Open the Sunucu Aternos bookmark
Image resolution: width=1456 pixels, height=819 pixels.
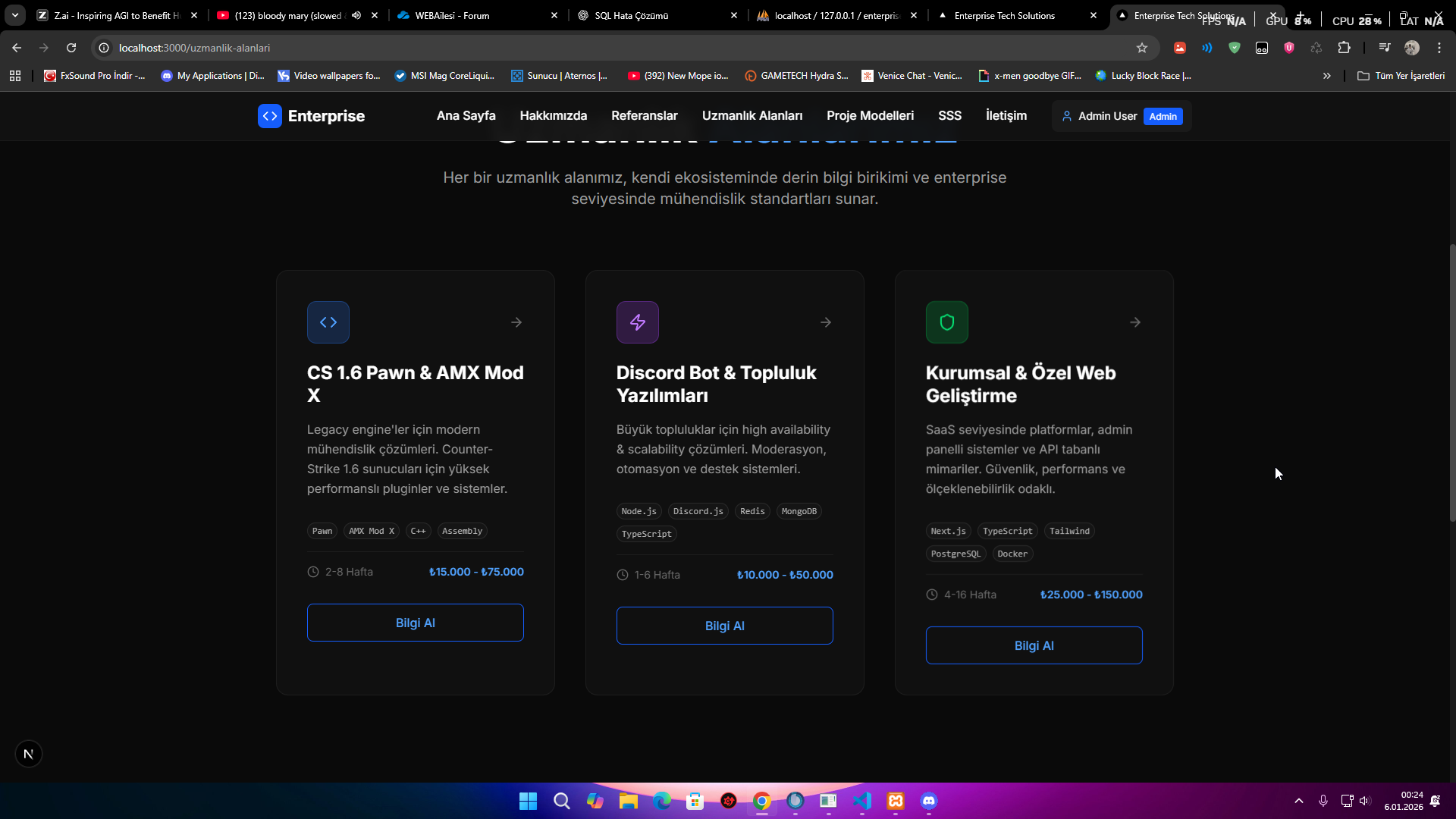(560, 76)
